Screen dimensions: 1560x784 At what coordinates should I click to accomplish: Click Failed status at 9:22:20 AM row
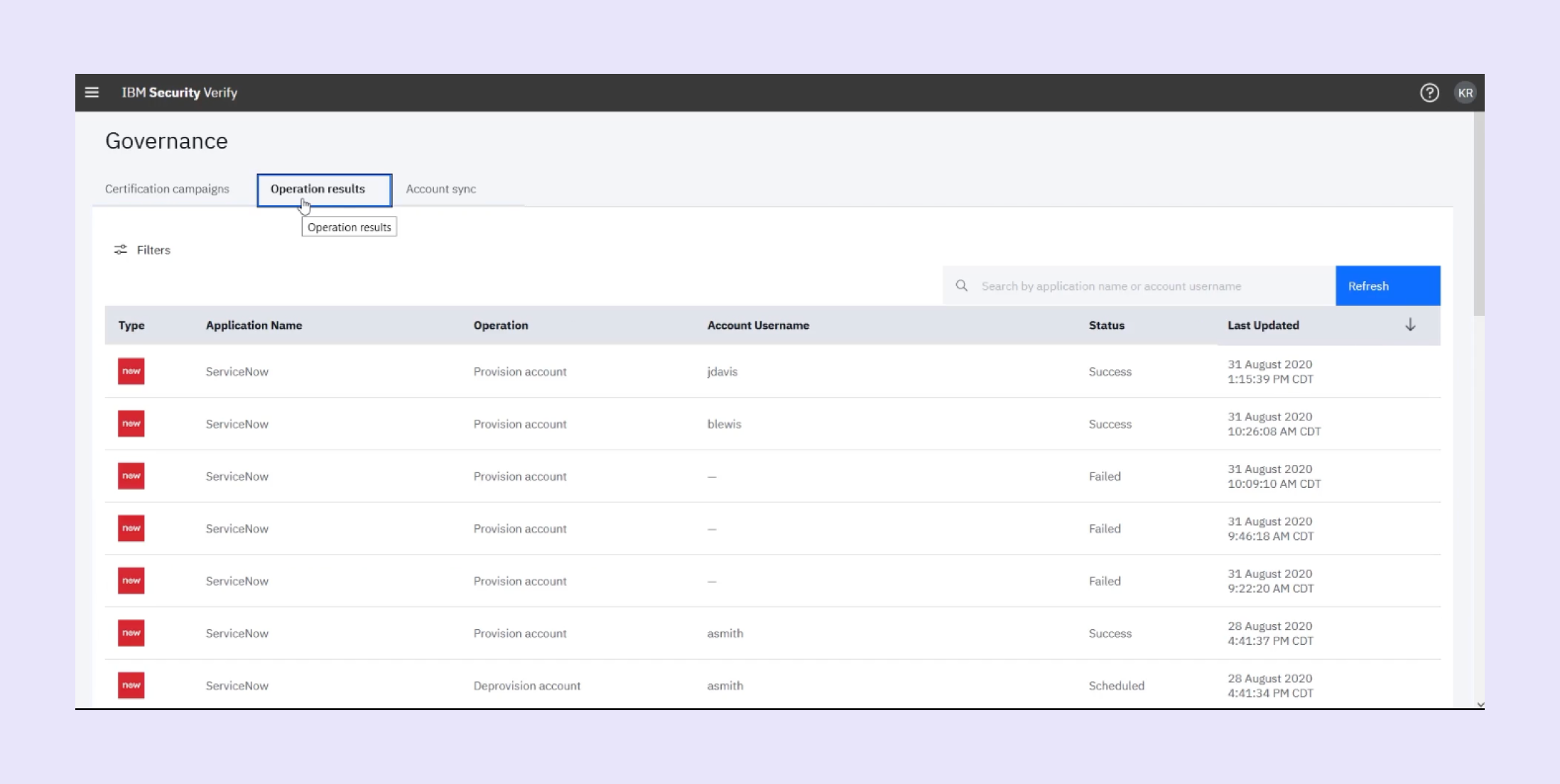[1105, 581]
